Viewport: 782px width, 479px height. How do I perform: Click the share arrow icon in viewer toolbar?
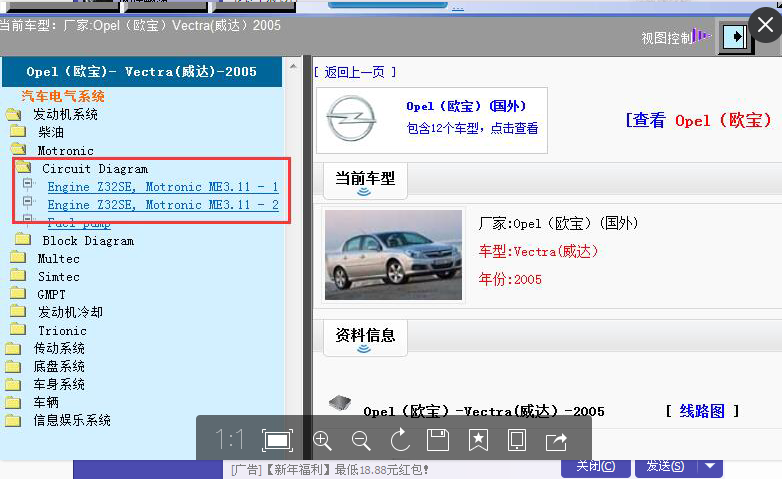click(556, 440)
